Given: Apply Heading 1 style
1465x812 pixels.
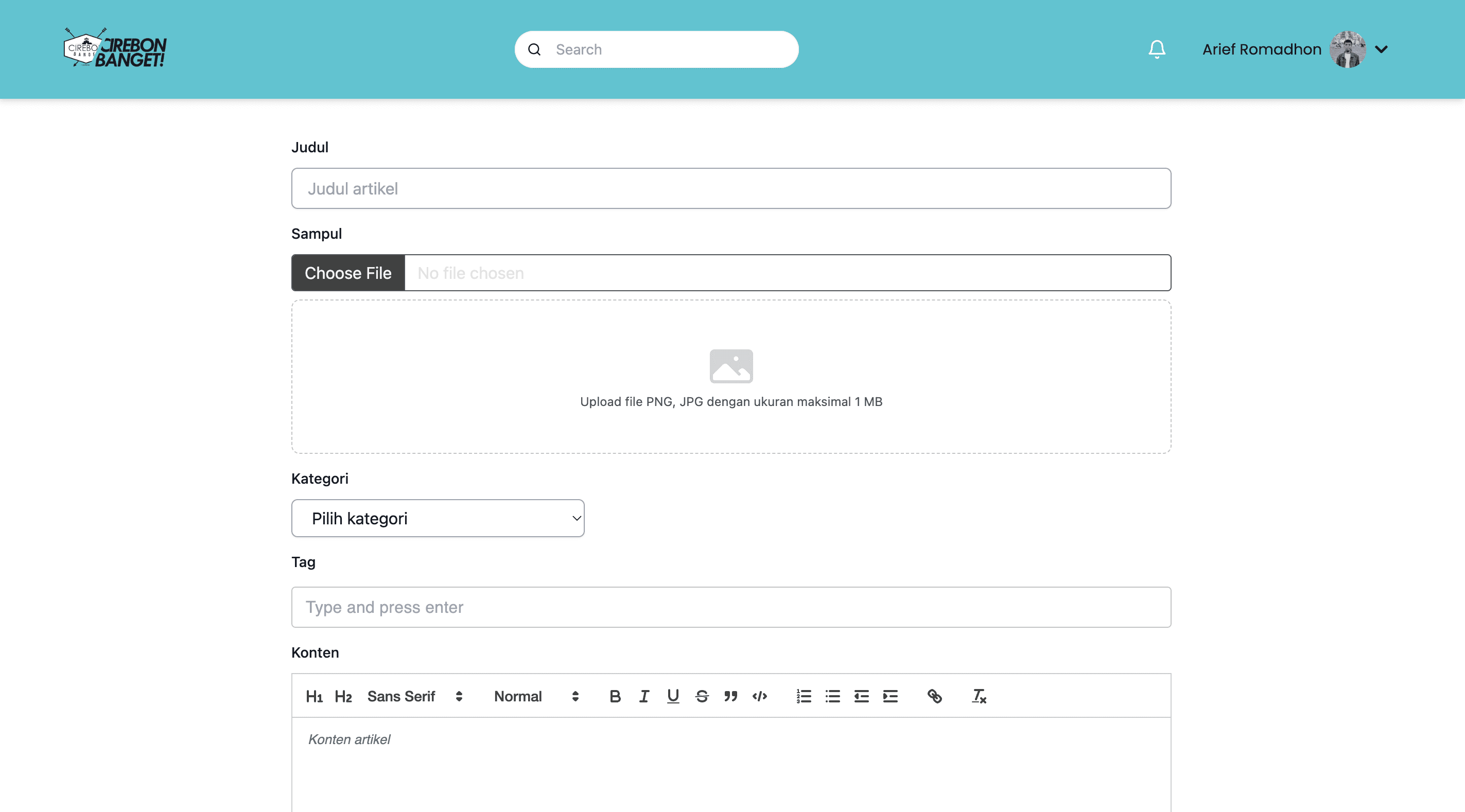Looking at the screenshot, I should (x=314, y=696).
